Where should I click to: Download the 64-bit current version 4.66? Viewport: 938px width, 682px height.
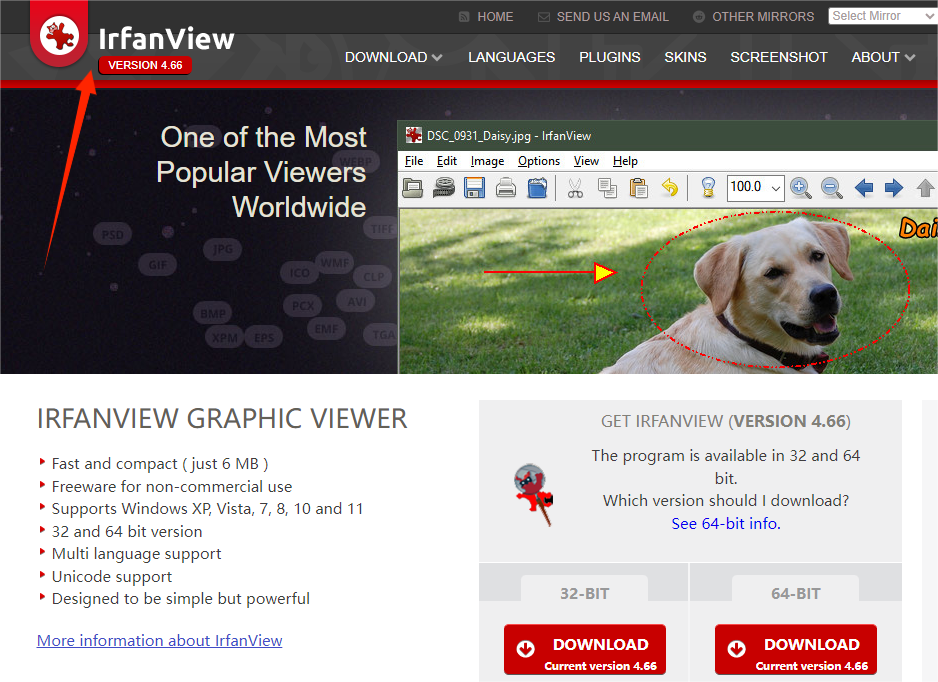point(796,649)
